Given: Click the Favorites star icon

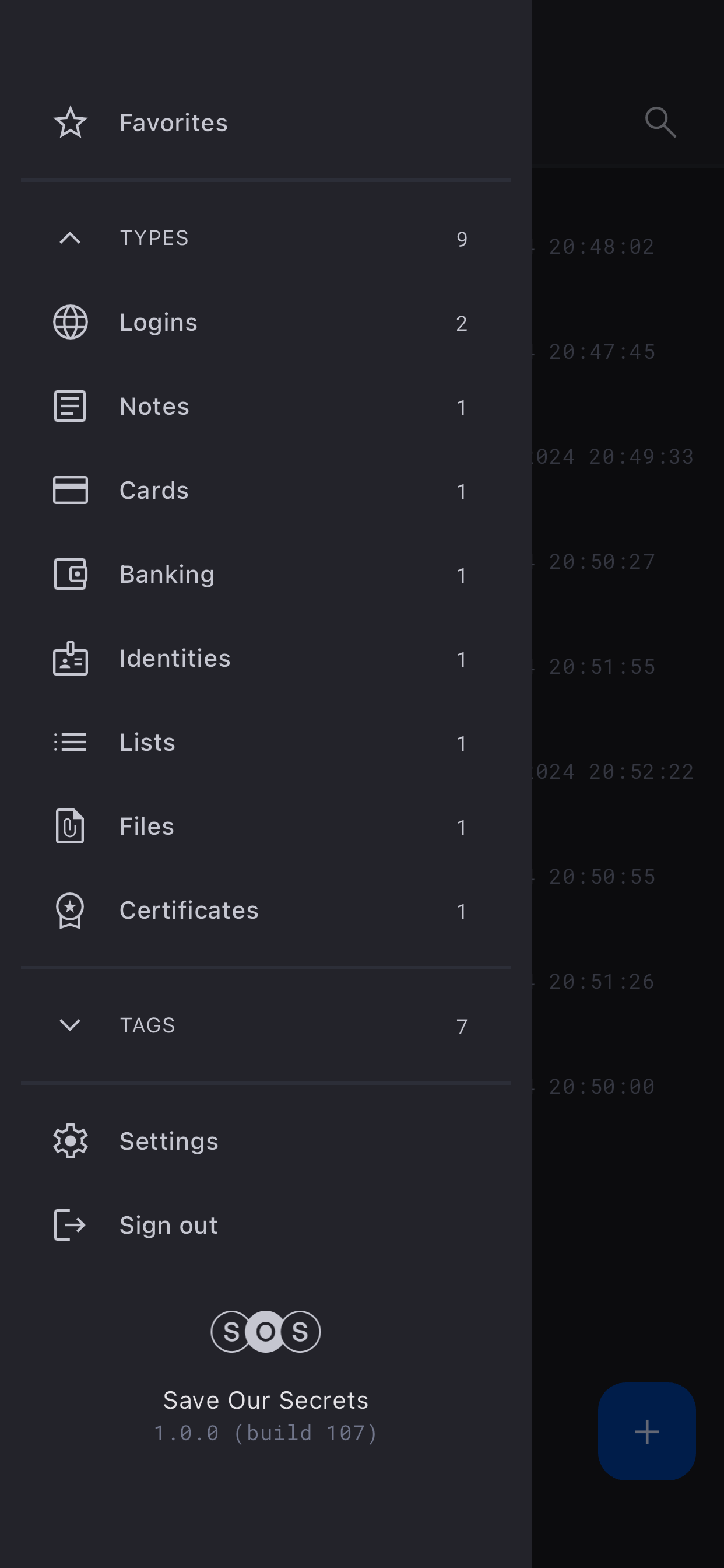Looking at the screenshot, I should click(x=71, y=123).
